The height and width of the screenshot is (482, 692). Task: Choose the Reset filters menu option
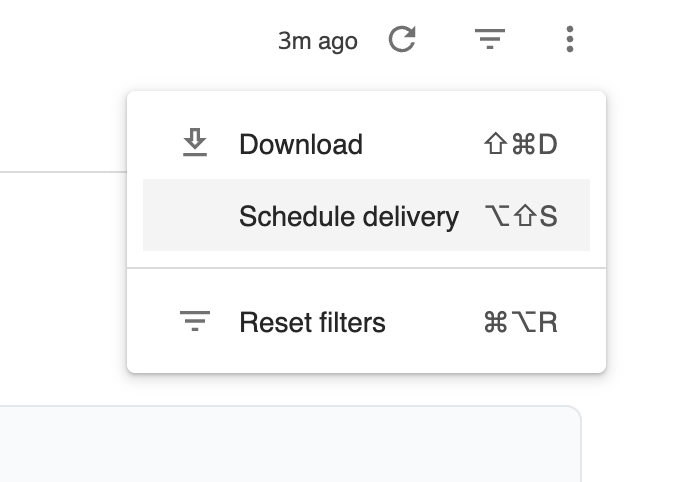366,322
